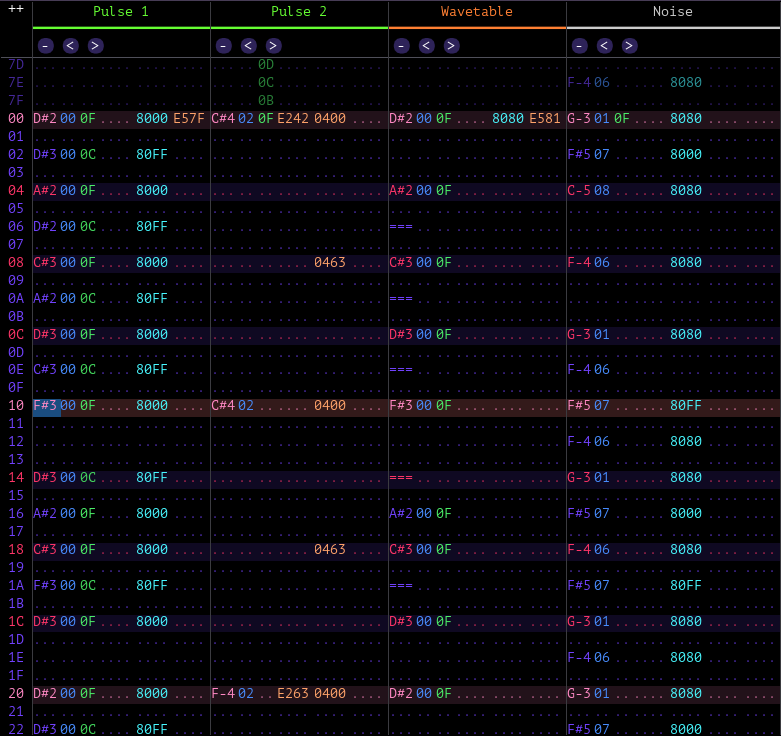
Task: Collapse the Pulse 2 channel with minus button
Action: click(x=224, y=45)
